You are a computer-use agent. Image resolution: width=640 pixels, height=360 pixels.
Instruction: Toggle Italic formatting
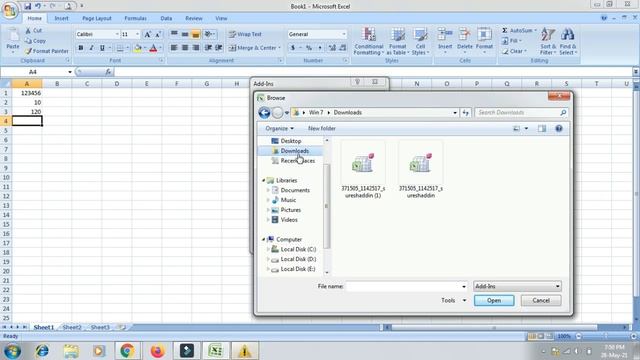(x=91, y=48)
